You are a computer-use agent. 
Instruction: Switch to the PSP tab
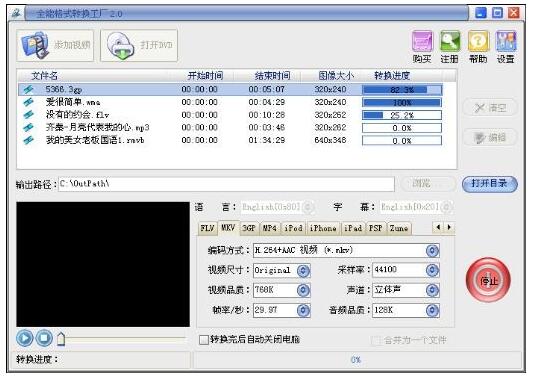[376, 228]
